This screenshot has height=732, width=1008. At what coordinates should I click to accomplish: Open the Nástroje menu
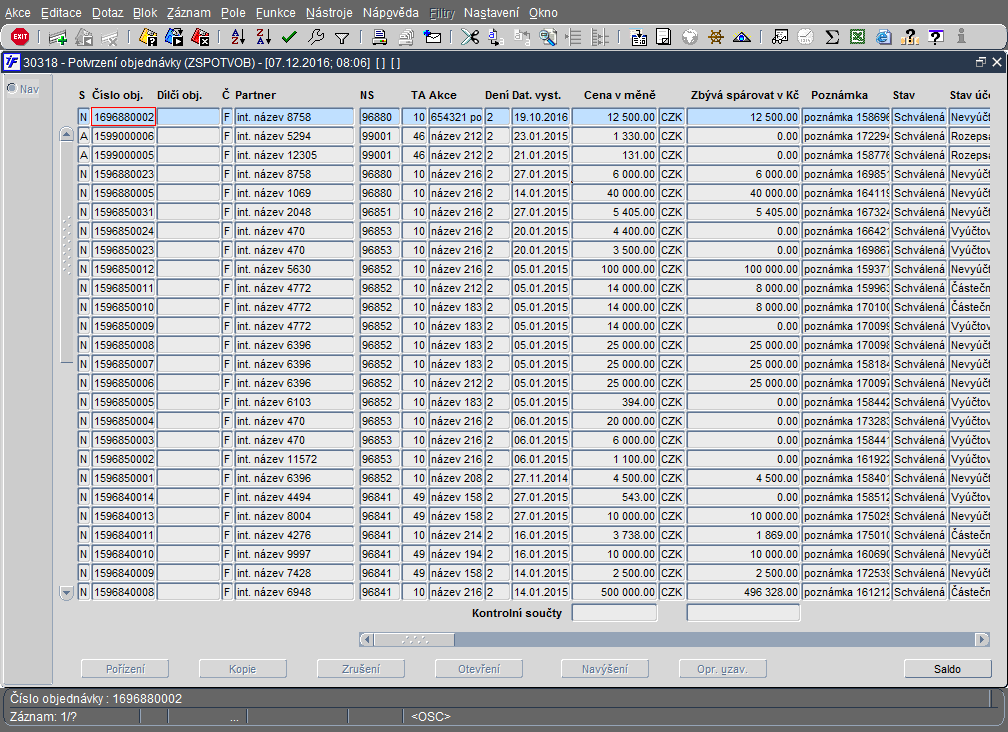[329, 13]
